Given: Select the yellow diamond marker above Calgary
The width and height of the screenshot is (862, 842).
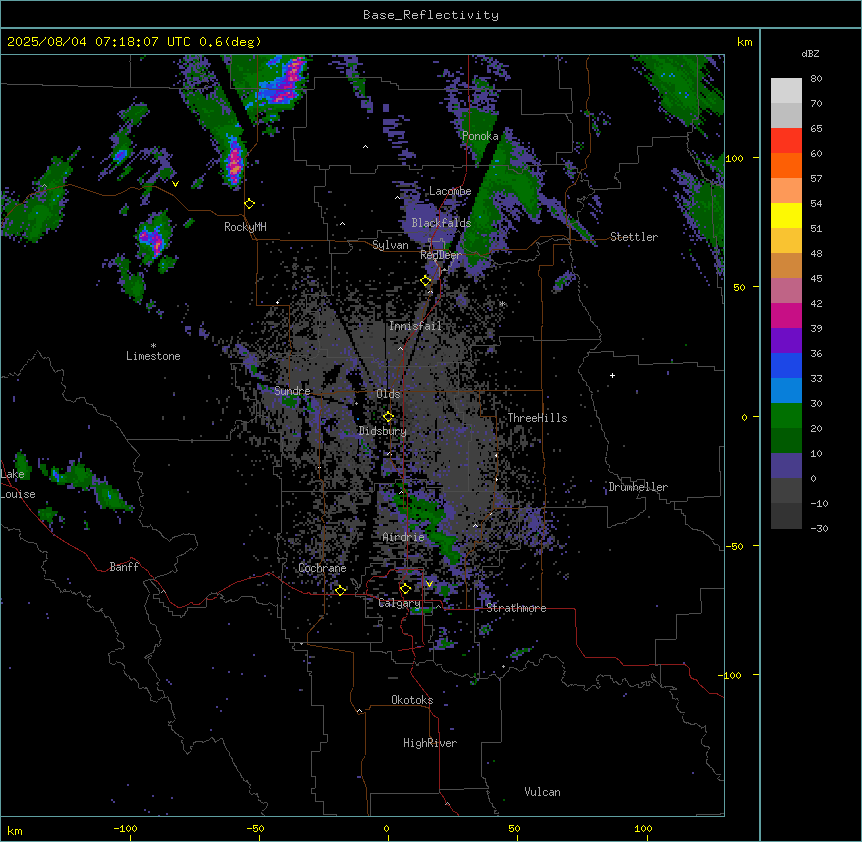Looking at the screenshot, I should 405,589.
